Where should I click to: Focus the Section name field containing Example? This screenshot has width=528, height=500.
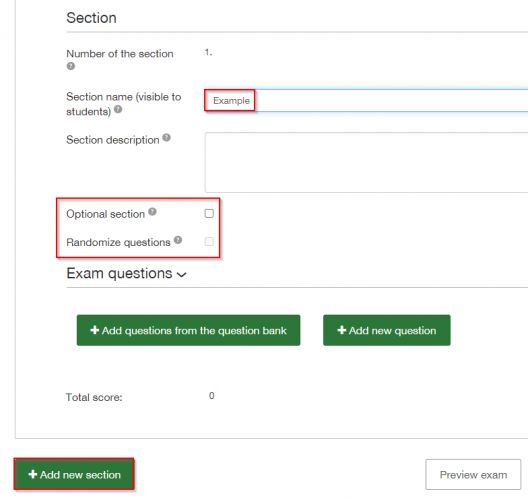(366, 100)
